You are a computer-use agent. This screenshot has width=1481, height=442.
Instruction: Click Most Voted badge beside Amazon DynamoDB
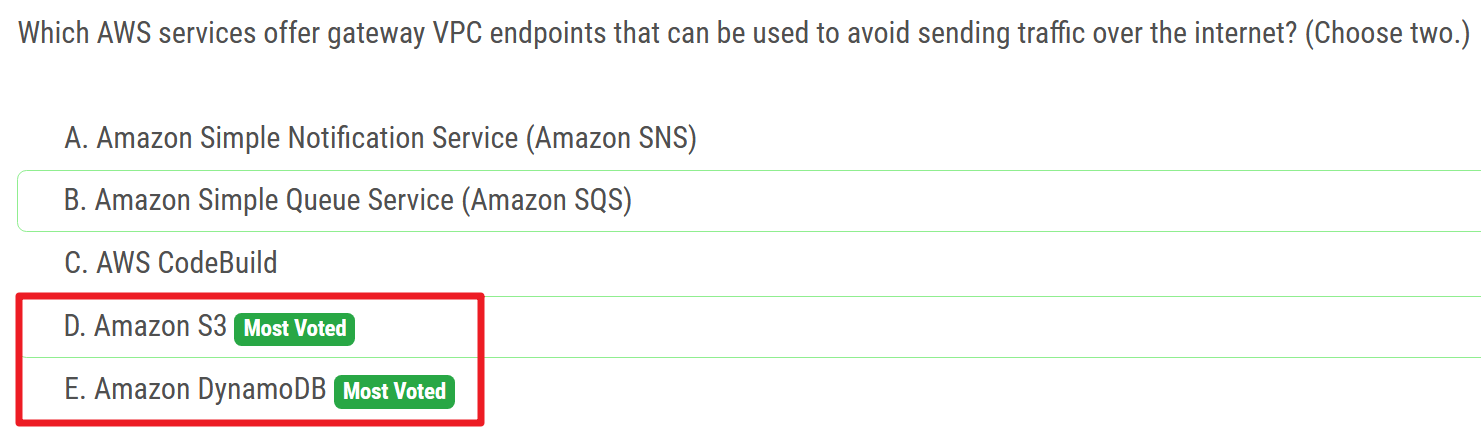tap(395, 391)
